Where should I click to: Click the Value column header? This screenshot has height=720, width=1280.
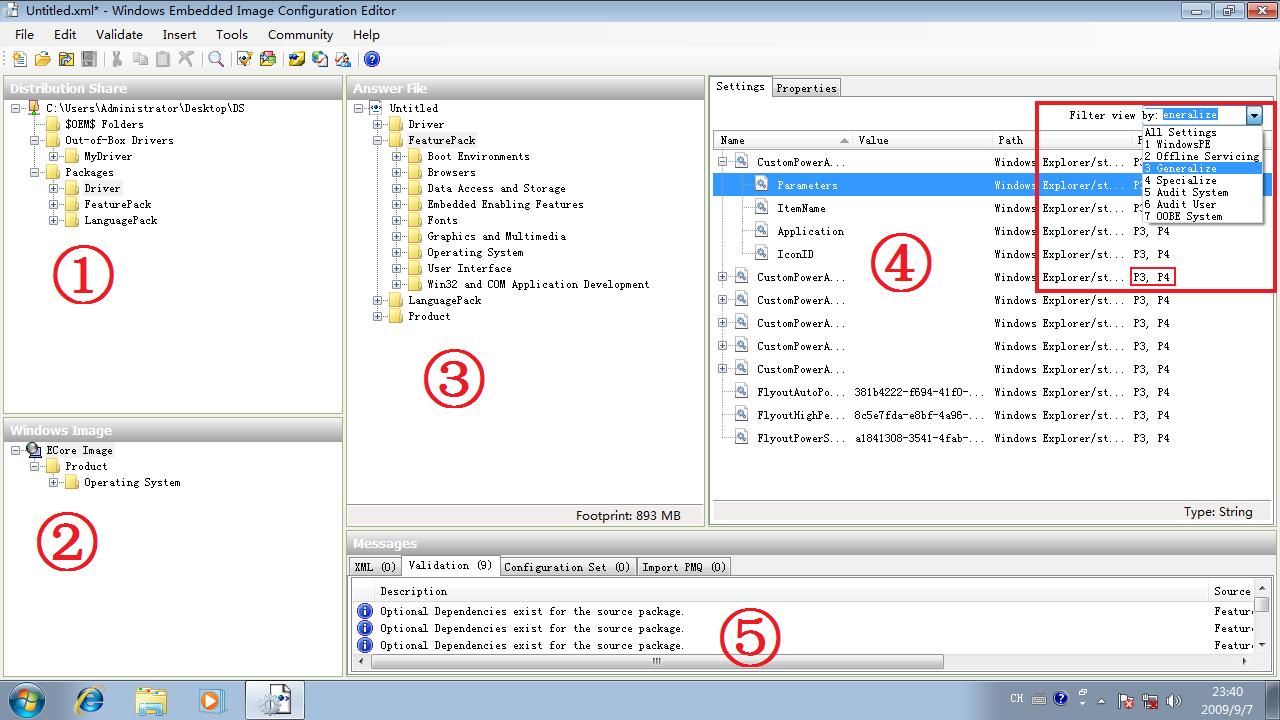coord(922,140)
